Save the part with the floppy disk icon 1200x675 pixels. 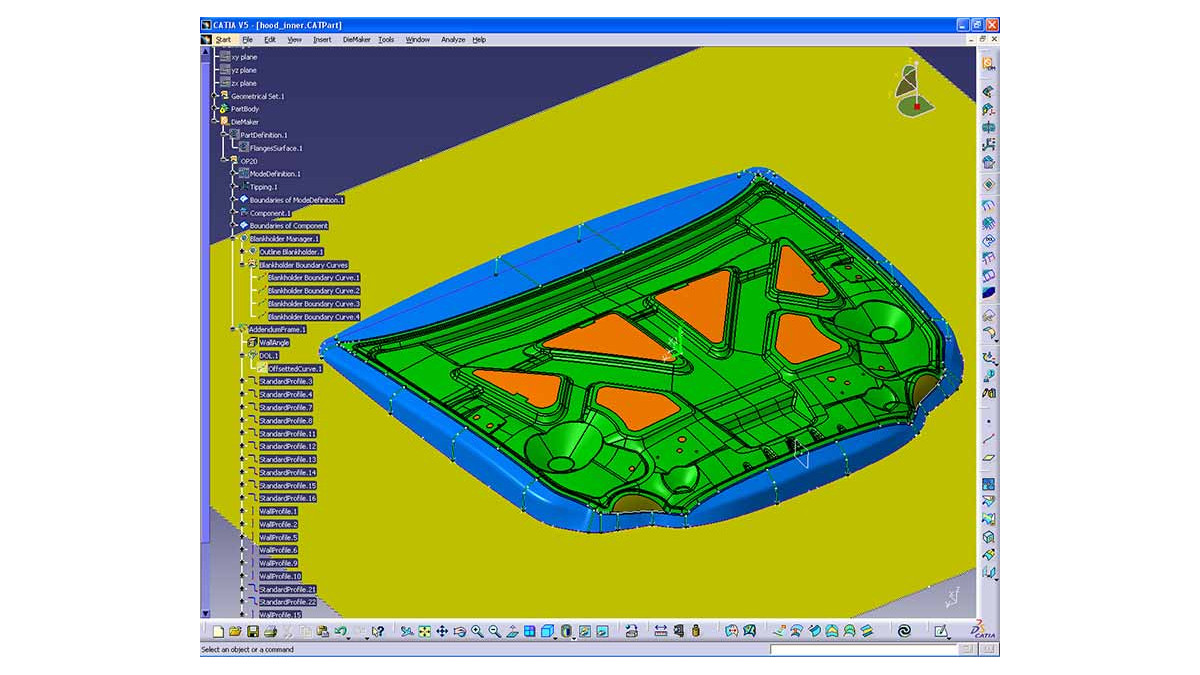[x=253, y=632]
